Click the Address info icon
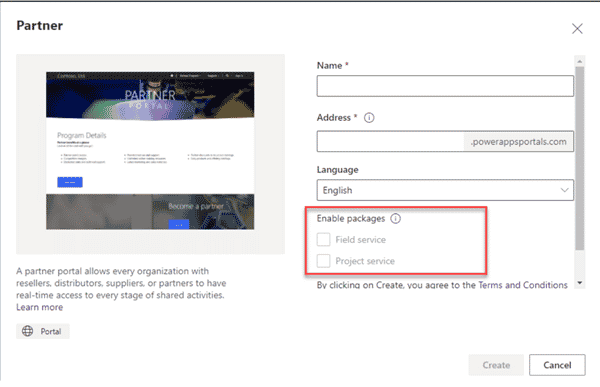The height and width of the screenshot is (387, 600). coord(369,118)
